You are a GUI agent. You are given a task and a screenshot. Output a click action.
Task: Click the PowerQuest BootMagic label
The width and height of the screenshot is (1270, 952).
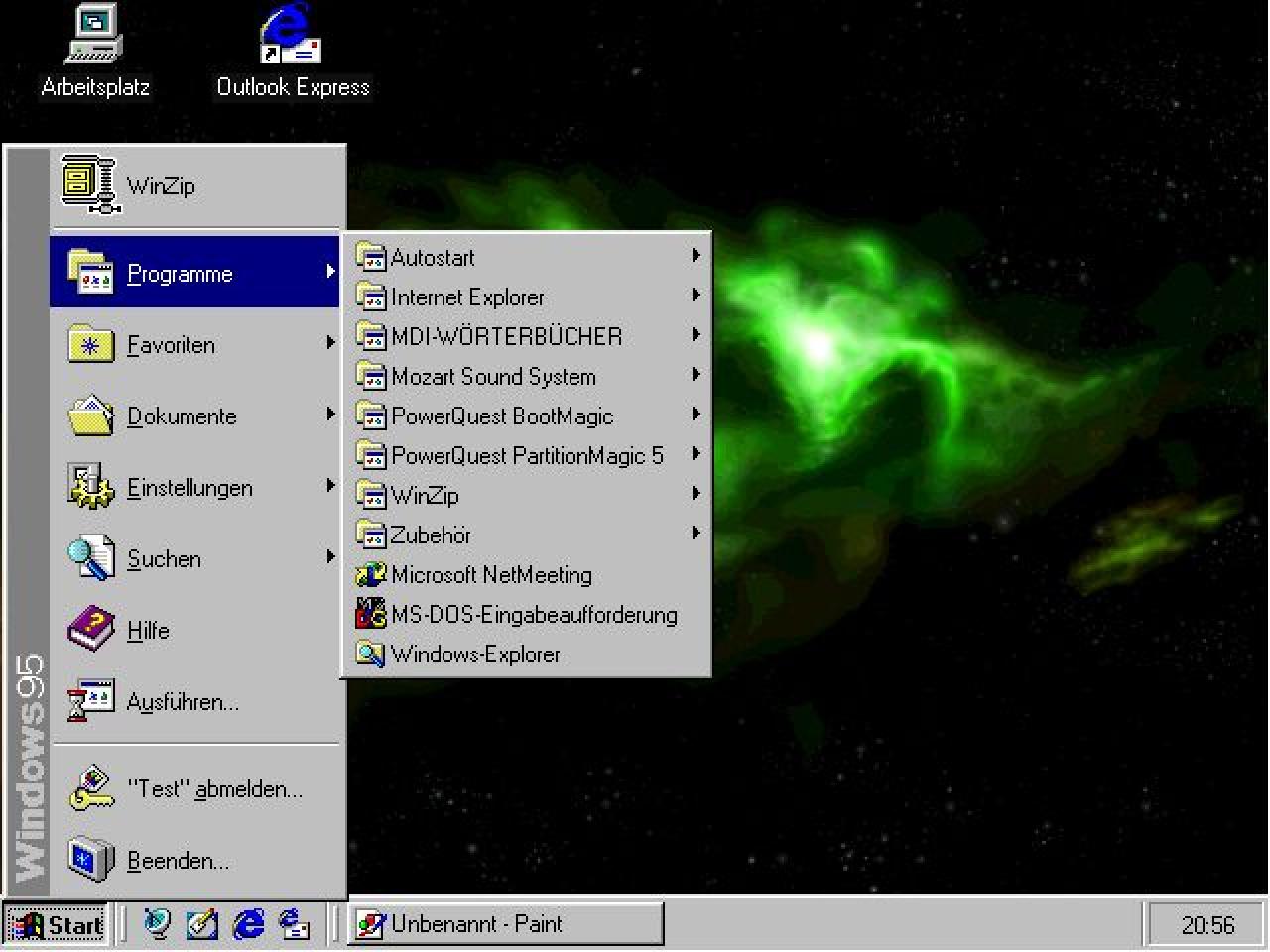[x=502, y=416]
